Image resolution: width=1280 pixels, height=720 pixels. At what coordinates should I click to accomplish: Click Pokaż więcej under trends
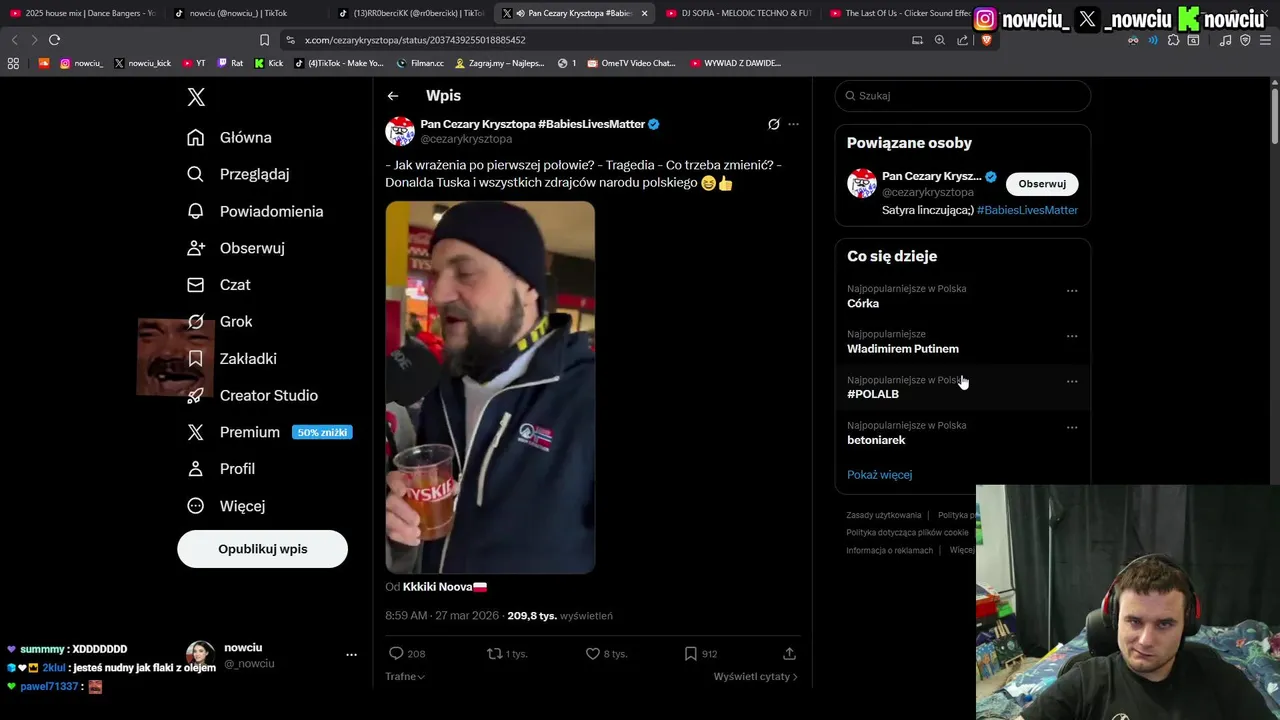879,475
